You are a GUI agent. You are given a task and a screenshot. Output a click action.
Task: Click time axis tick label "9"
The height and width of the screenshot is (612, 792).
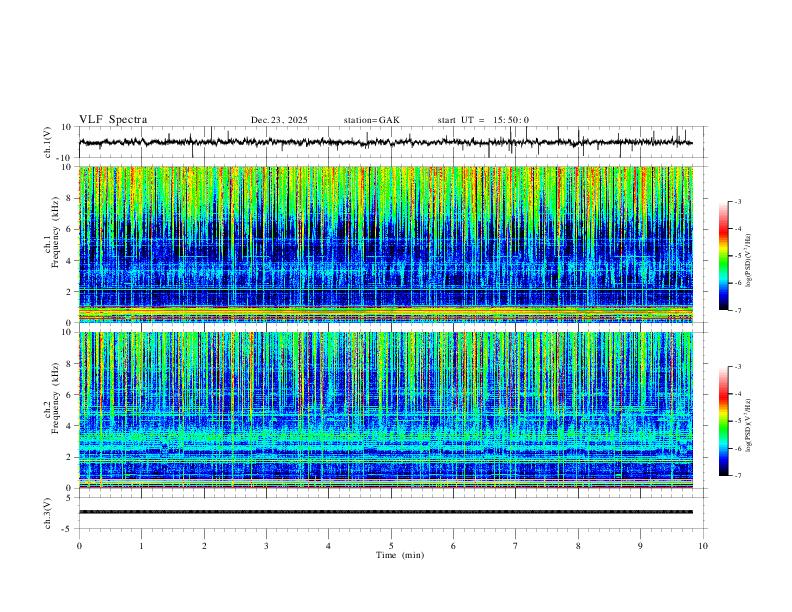tap(640, 546)
